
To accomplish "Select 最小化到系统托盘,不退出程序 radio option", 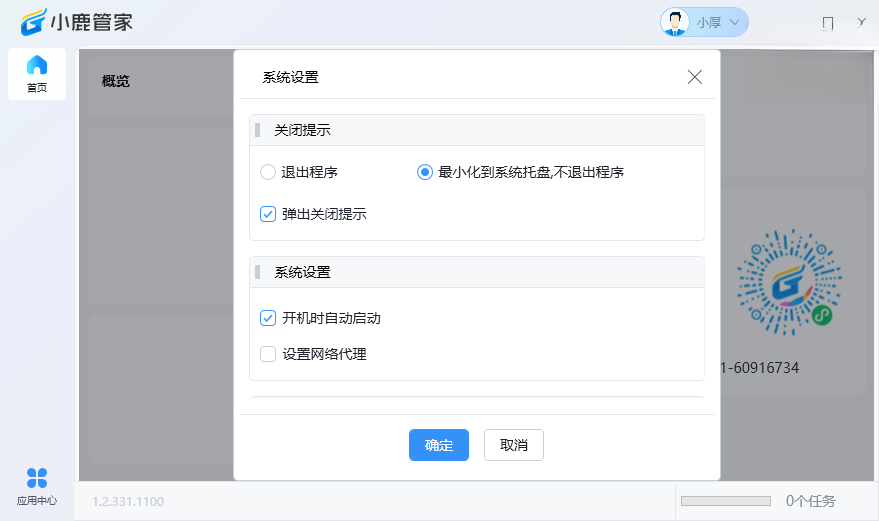I will 425,172.
